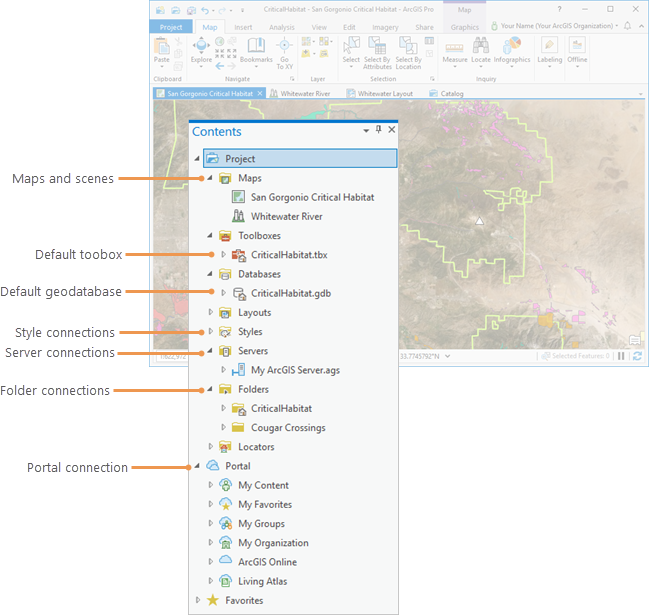Click the Undo arrow in the quick access toolbar
This screenshot has width=649, height=615.
205,10
